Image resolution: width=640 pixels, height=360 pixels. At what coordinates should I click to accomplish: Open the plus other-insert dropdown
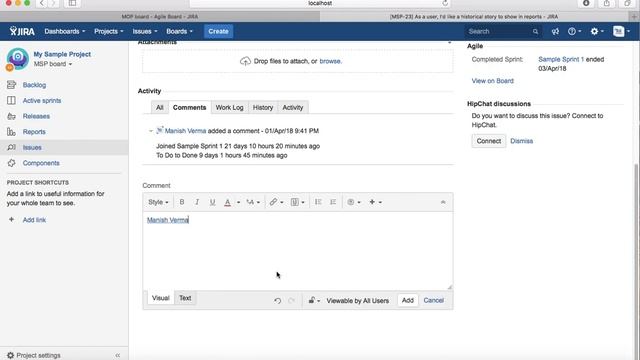point(375,202)
